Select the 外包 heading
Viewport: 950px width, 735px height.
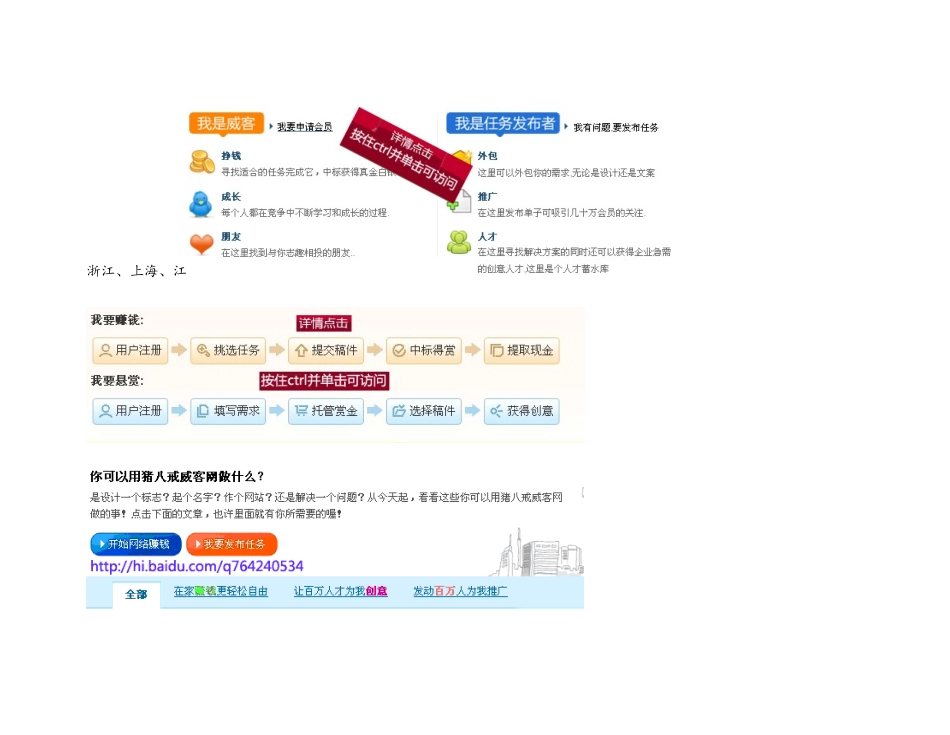point(487,156)
